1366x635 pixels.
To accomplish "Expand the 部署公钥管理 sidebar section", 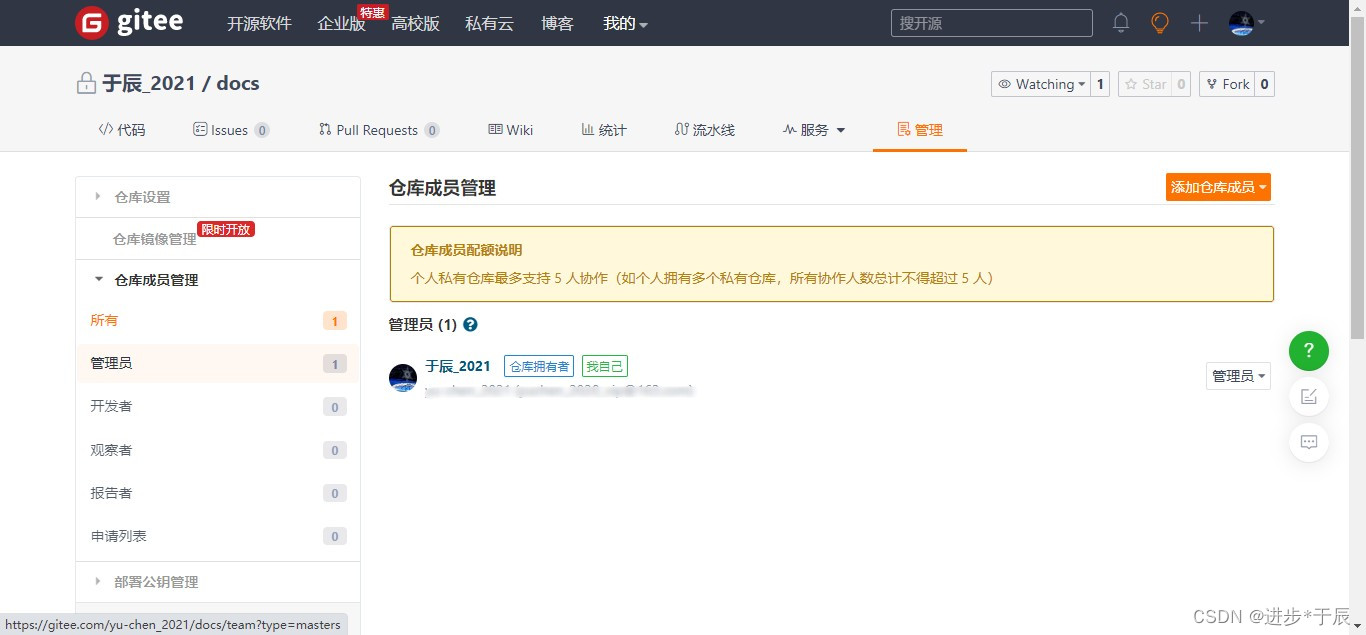I will tap(155, 581).
